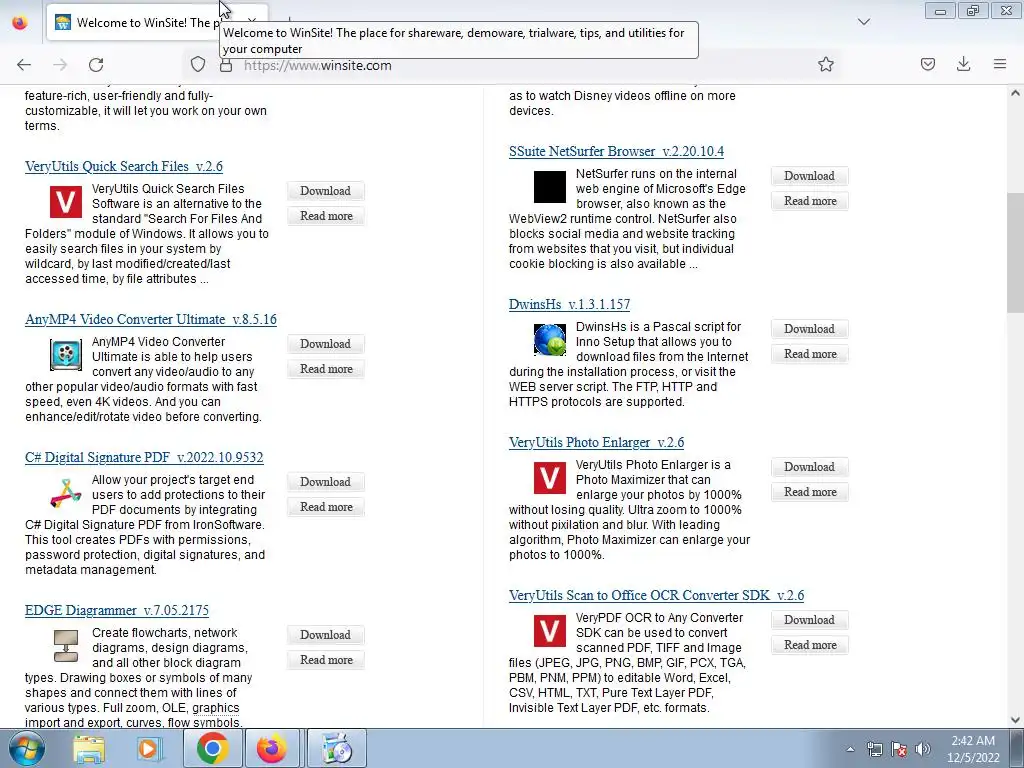Viewport: 1024px width, 768px height.
Task: Open the VeryUtils Scan to Office OCR Converter SDK link
Action: coord(656,595)
